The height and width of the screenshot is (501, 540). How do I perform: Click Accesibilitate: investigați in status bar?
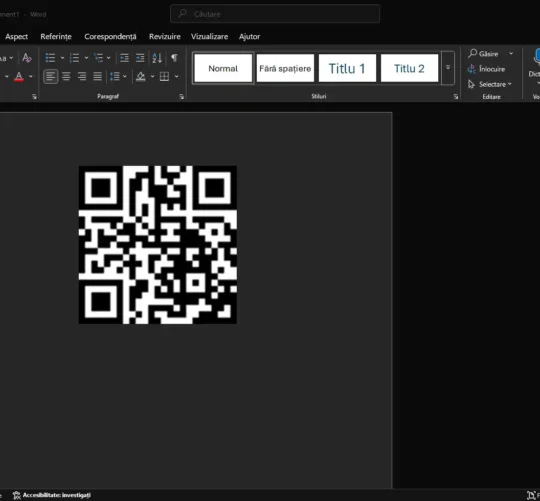[52, 495]
